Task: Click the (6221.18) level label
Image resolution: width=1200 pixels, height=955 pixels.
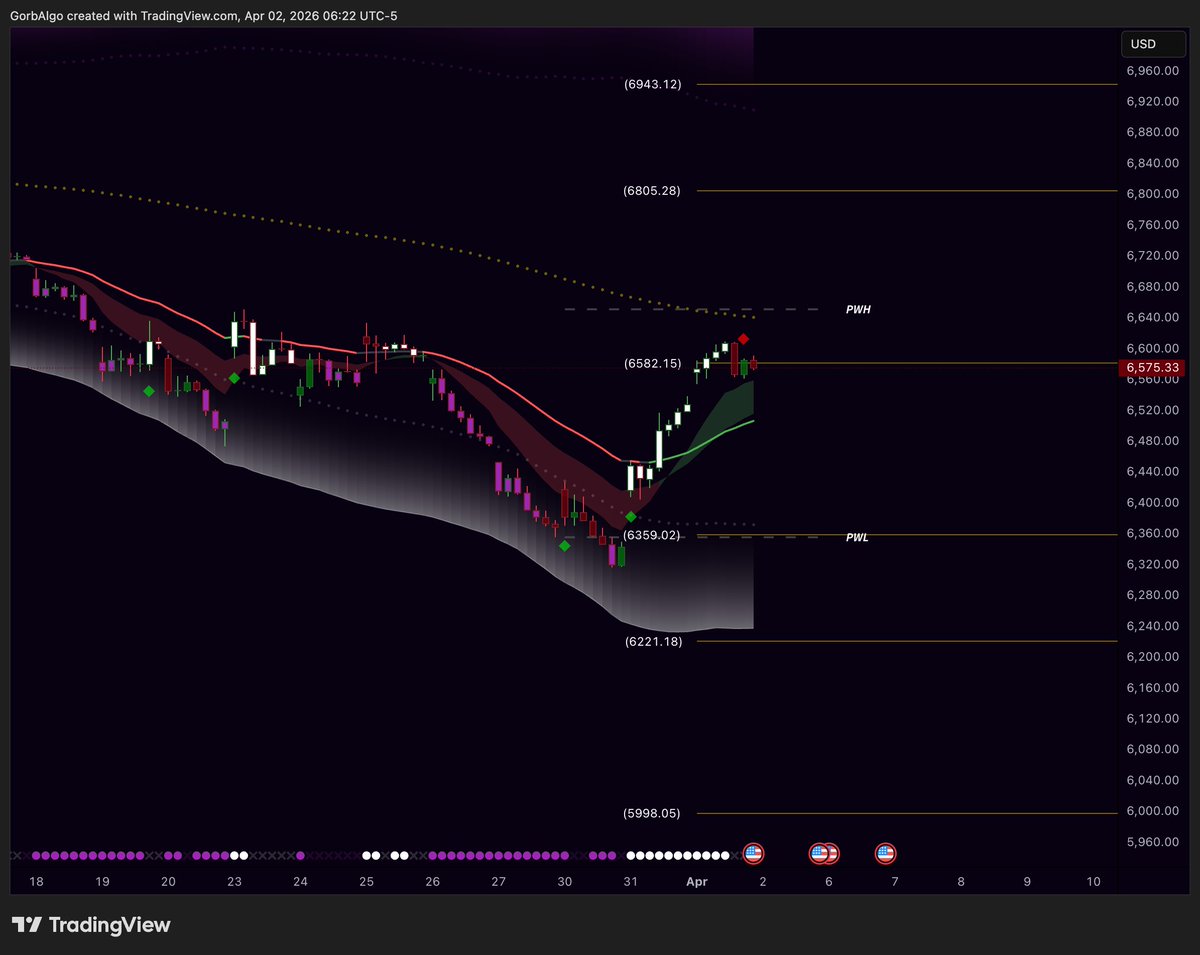Action: tap(653, 641)
